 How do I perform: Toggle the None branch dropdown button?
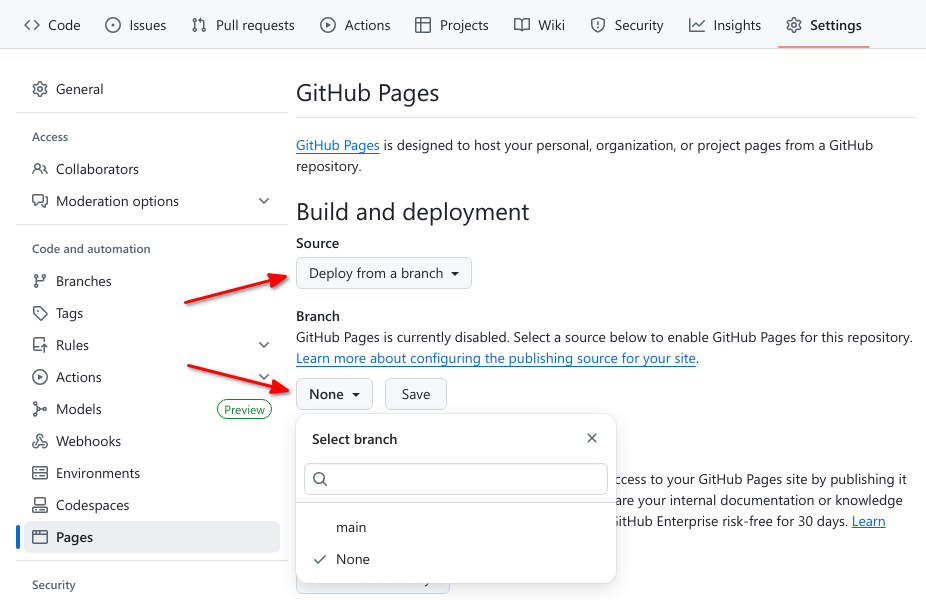334,394
